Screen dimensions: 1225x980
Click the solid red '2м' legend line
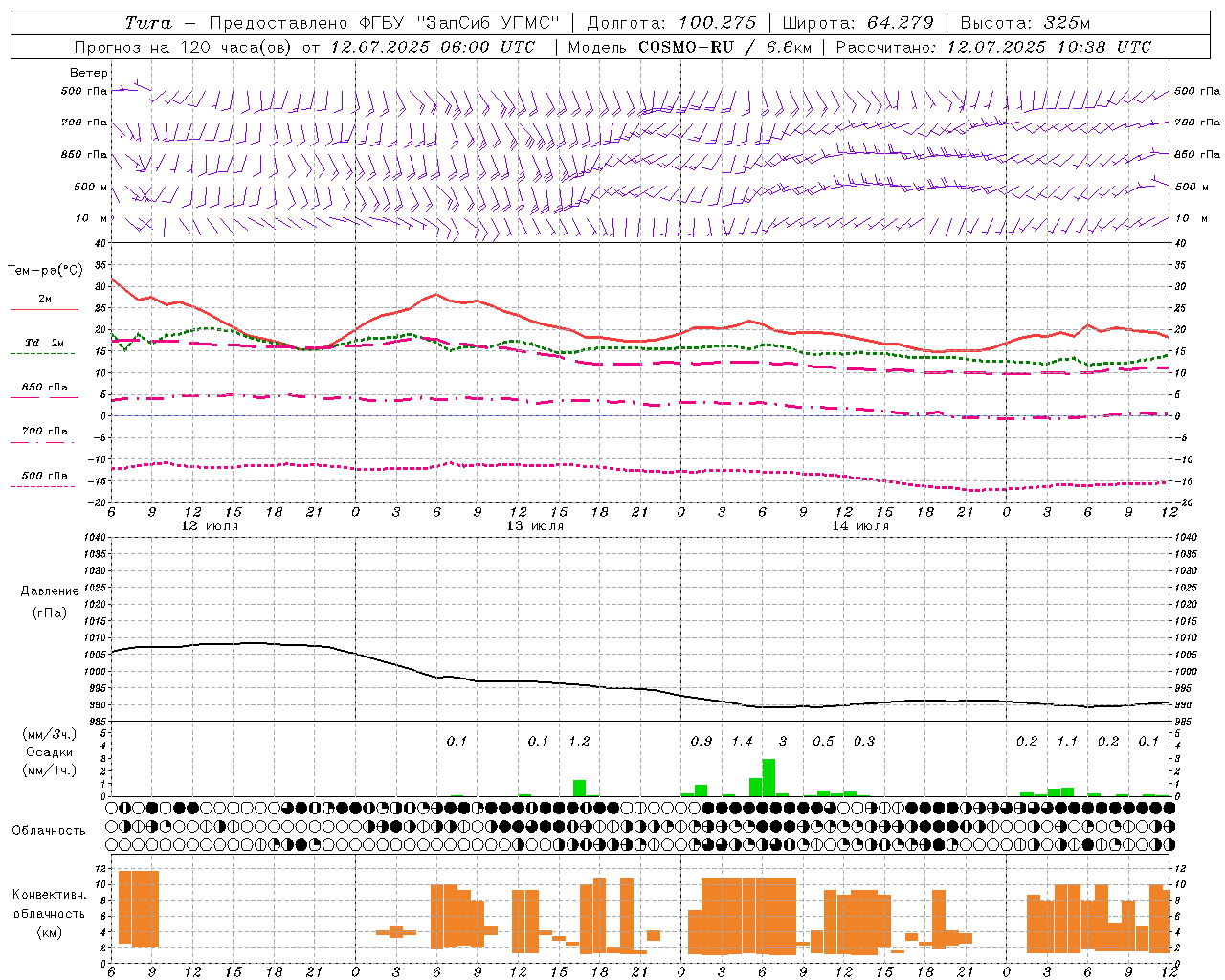[x=44, y=310]
